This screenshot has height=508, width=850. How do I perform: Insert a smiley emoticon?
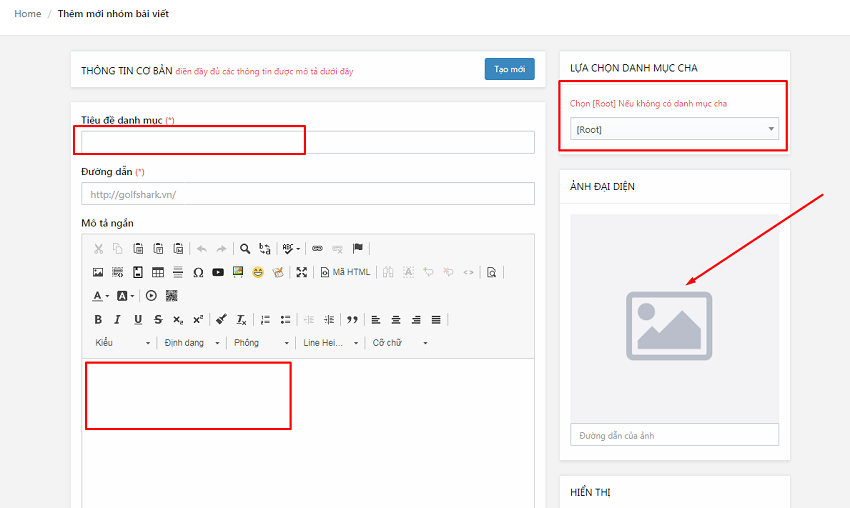click(258, 272)
